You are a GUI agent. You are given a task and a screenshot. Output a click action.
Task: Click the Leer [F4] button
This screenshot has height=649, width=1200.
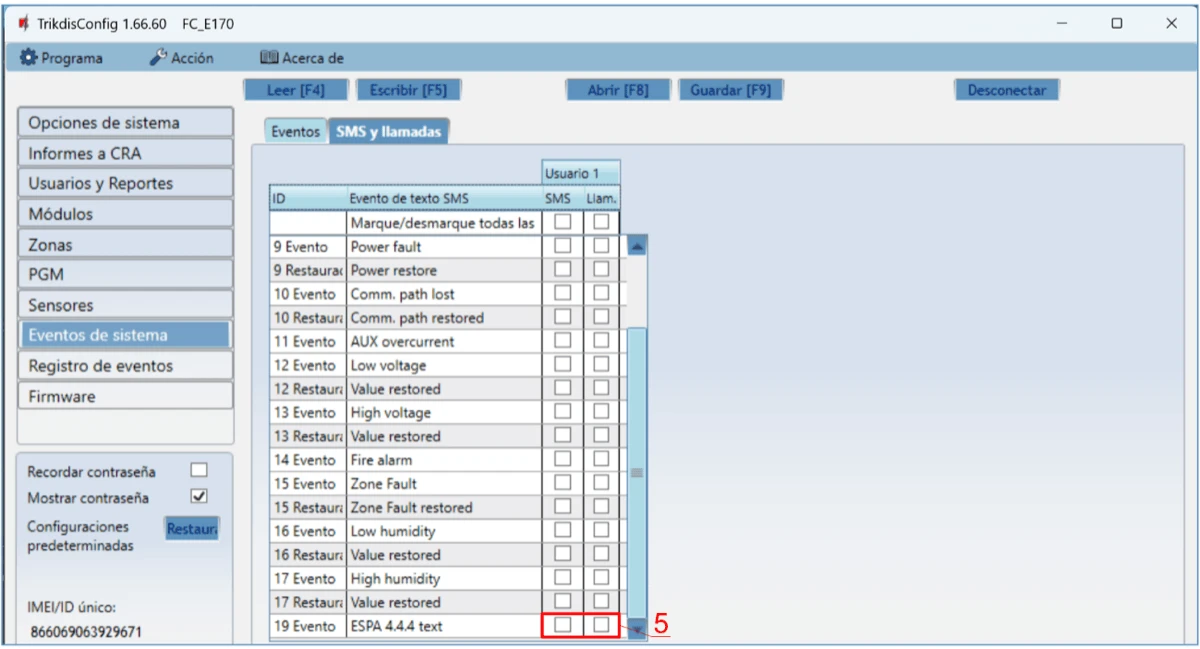(296, 90)
